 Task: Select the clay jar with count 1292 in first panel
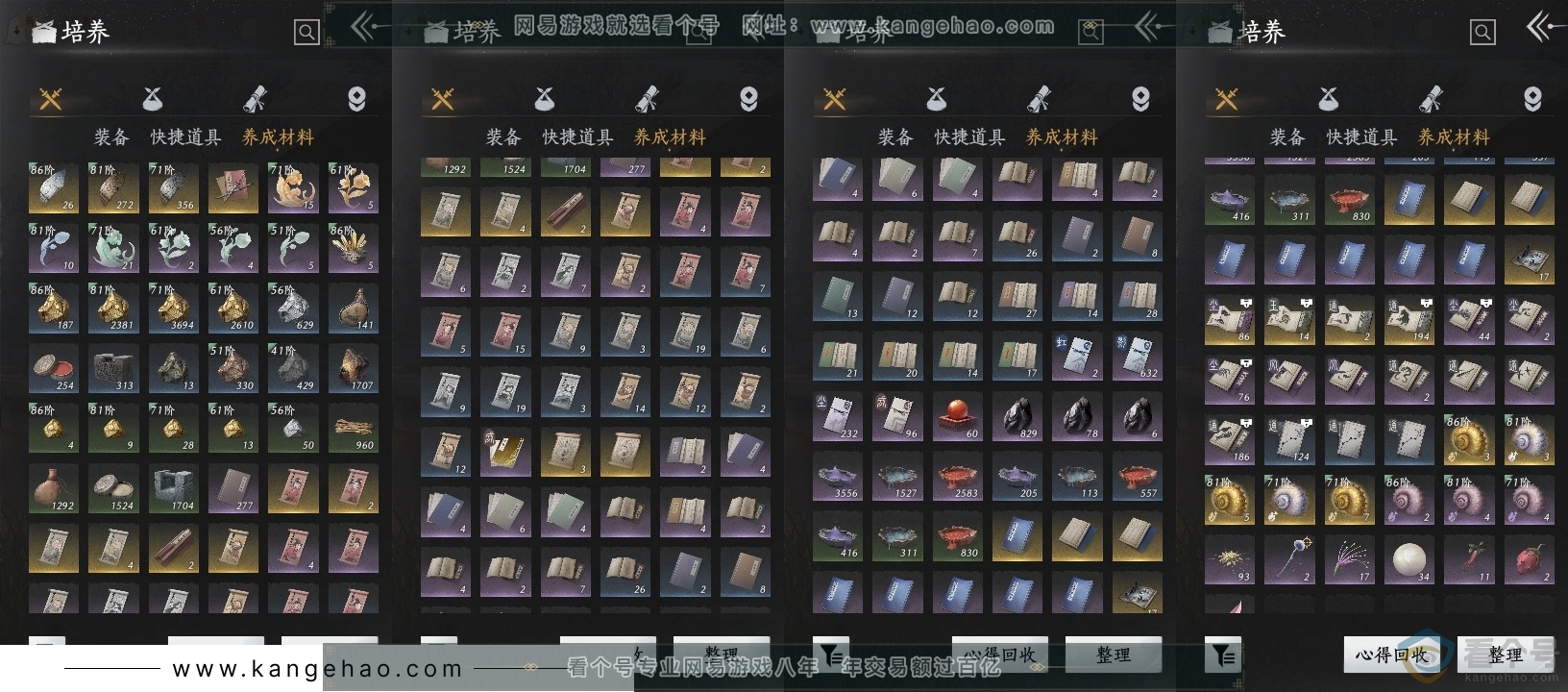pyautogui.click(x=53, y=488)
